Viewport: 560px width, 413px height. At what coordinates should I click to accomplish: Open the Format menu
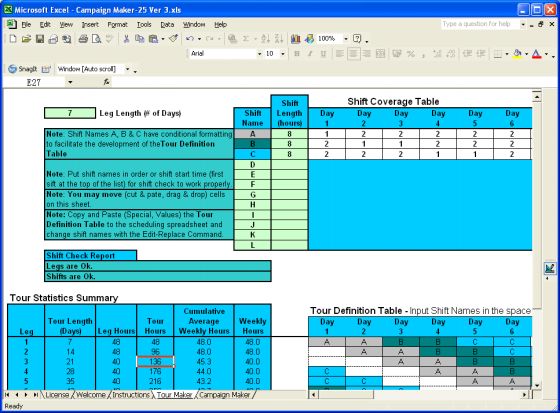click(x=118, y=25)
